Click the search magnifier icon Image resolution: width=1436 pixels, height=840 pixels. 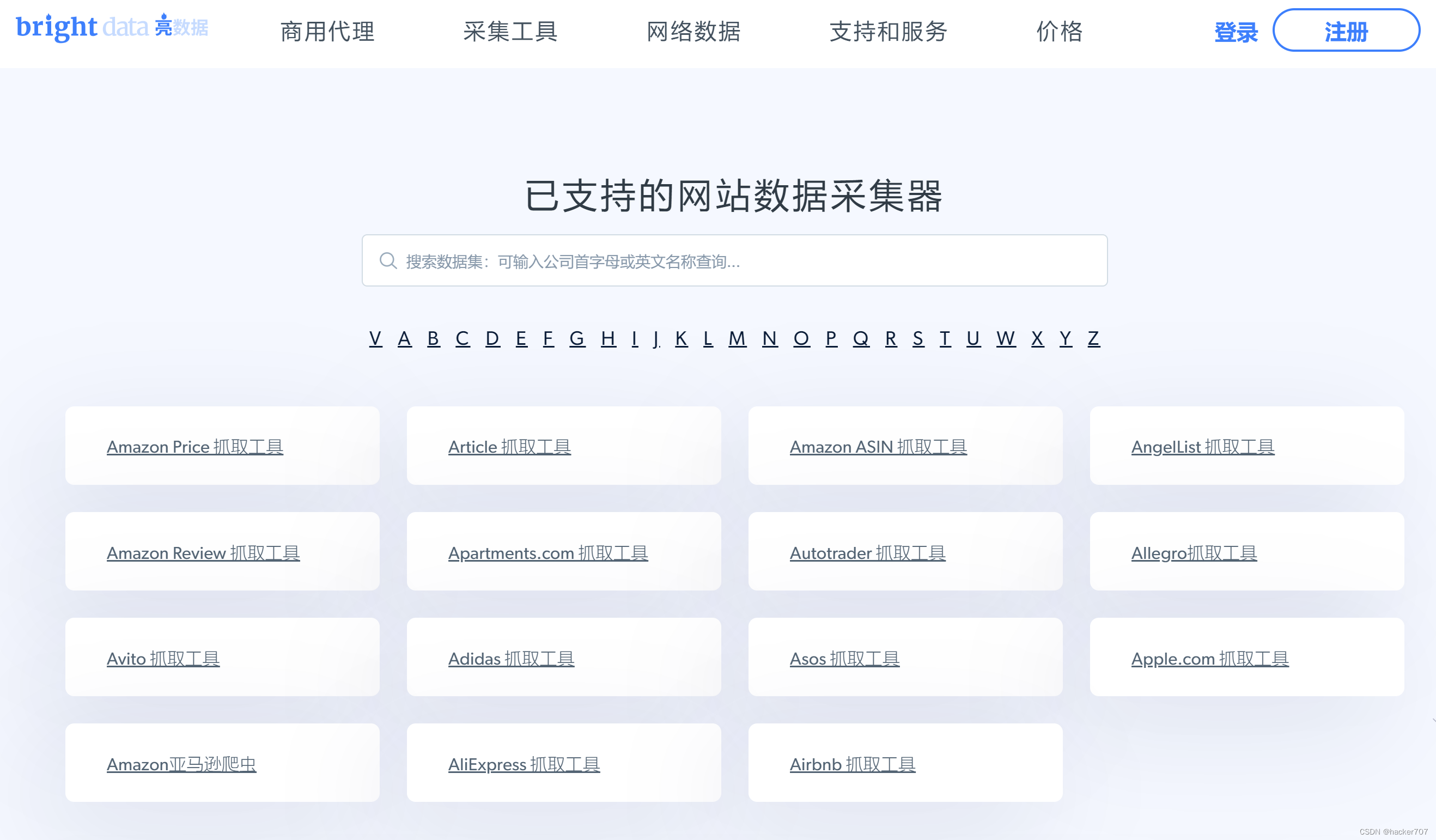tap(388, 260)
